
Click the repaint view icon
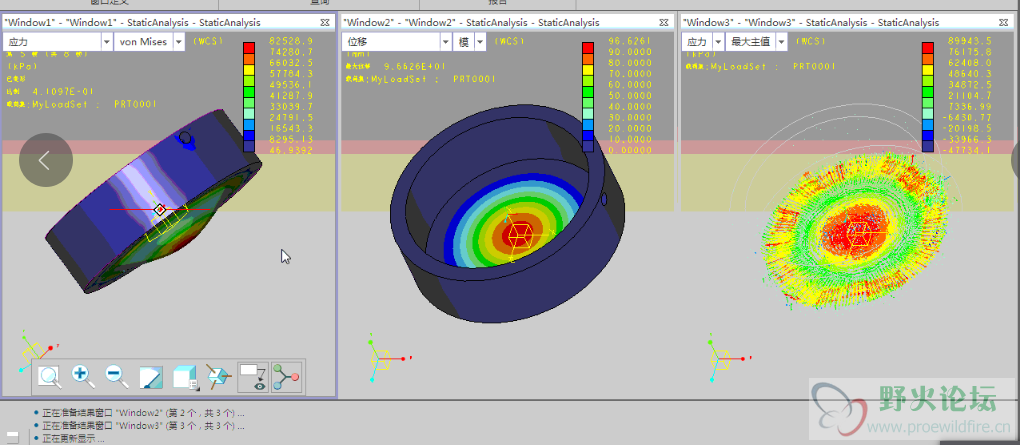click(x=150, y=377)
